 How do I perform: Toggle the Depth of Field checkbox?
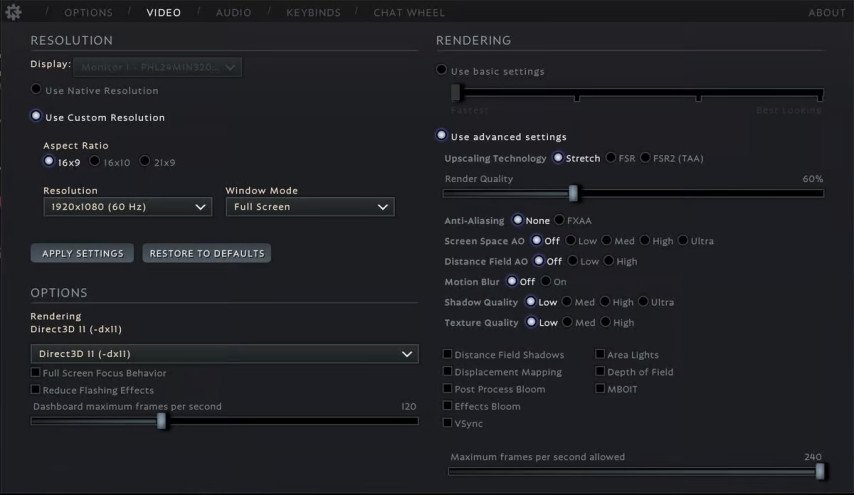(600, 372)
